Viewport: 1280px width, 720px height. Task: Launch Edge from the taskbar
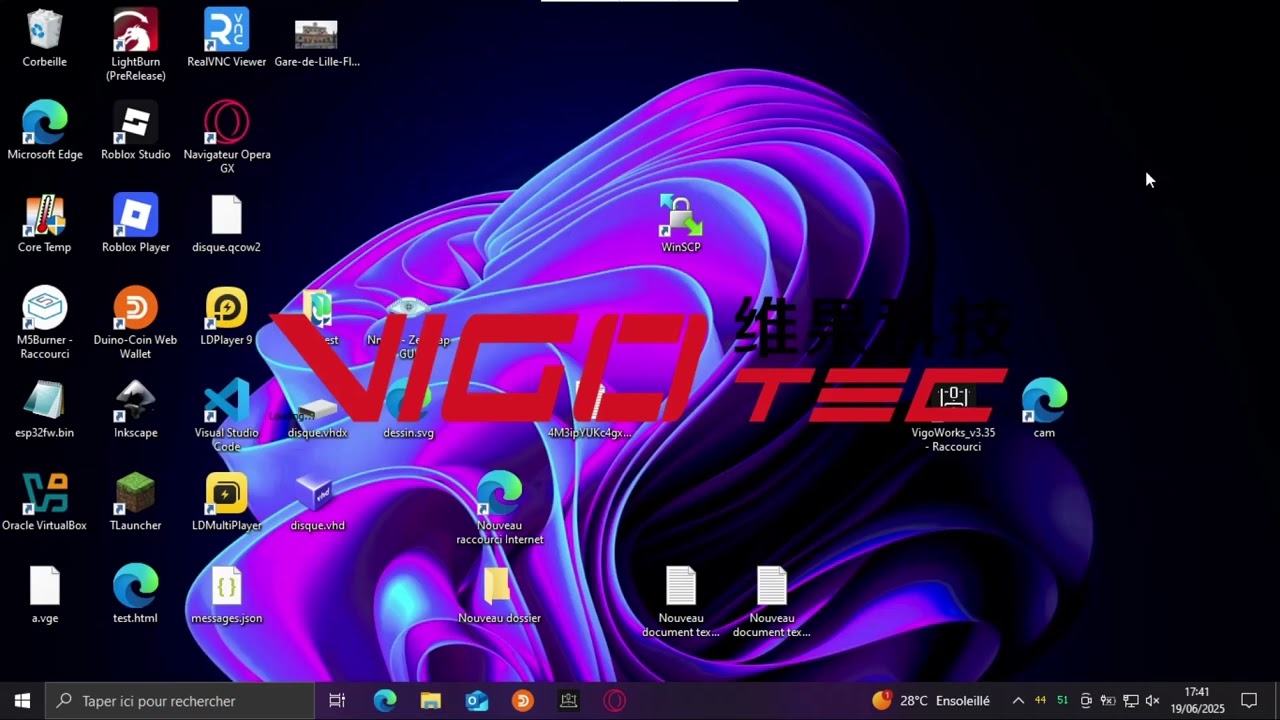[x=385, y=701]
